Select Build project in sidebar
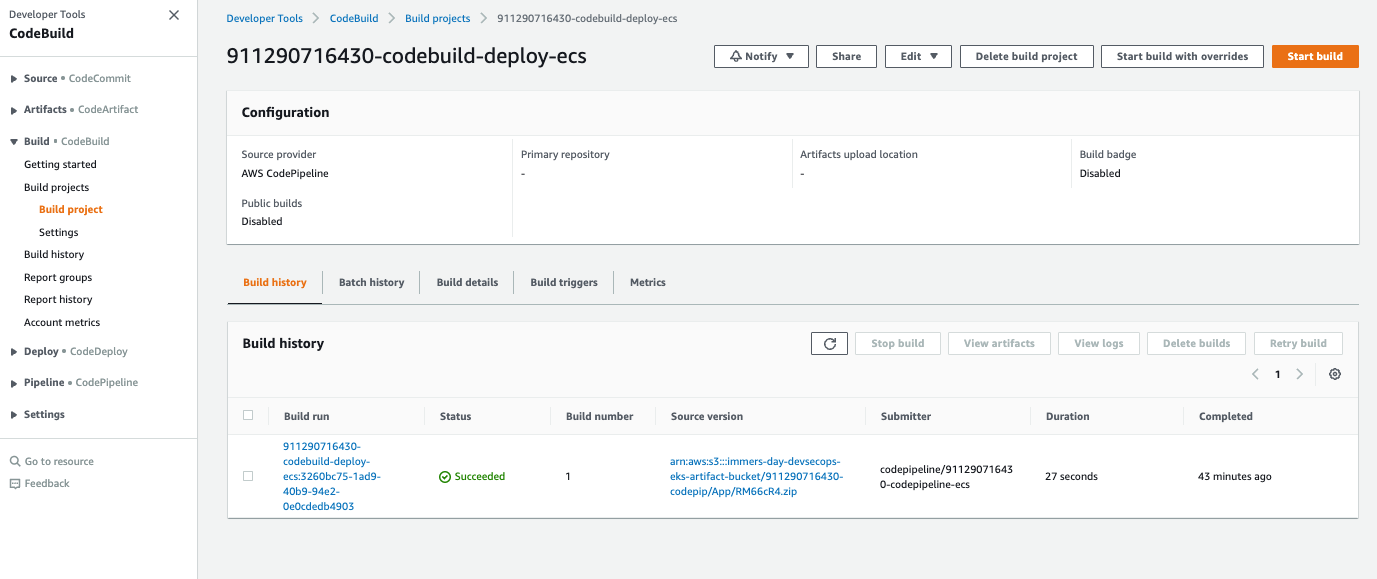The image size is (1377, 579). pyautogui.click(x=71, y=209)
